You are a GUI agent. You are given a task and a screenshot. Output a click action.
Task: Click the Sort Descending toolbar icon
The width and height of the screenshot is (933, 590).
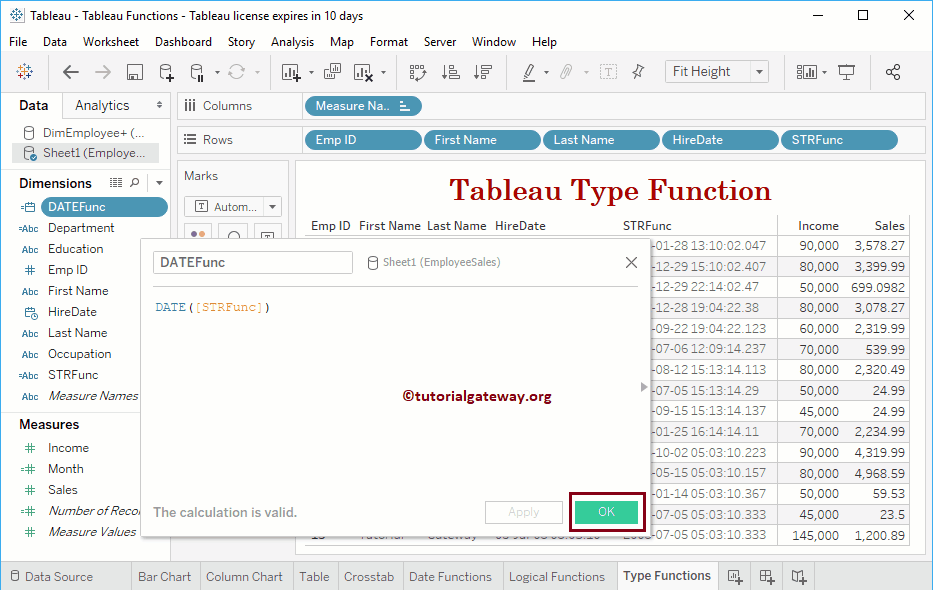click(482, 71)
